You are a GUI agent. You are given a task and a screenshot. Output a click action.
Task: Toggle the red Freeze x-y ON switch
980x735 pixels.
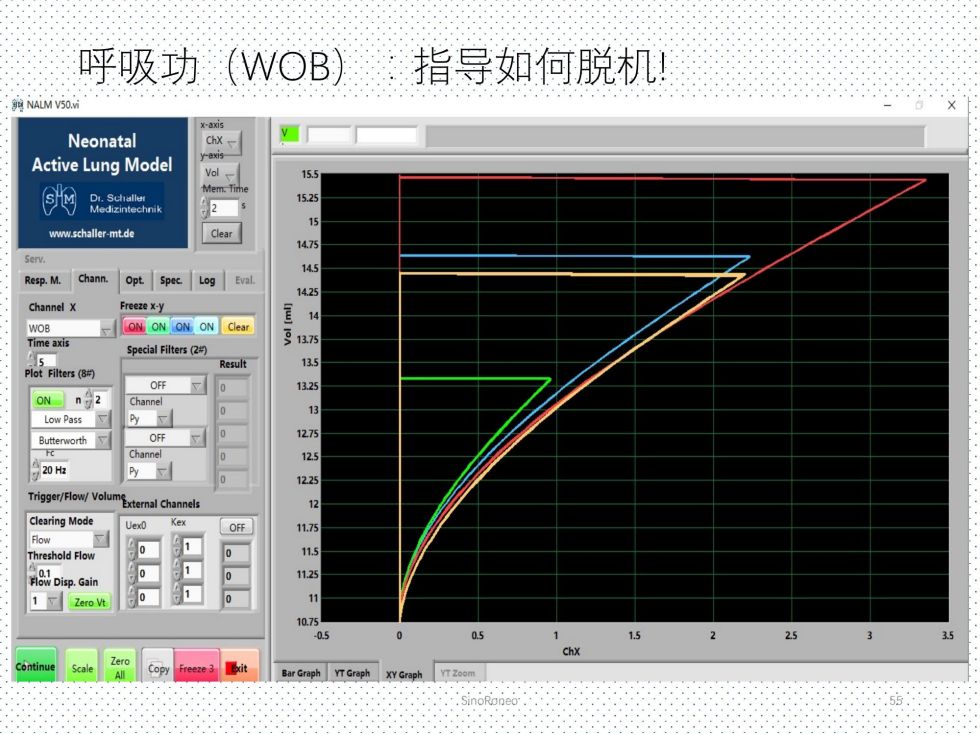click(x=135, y=327)
